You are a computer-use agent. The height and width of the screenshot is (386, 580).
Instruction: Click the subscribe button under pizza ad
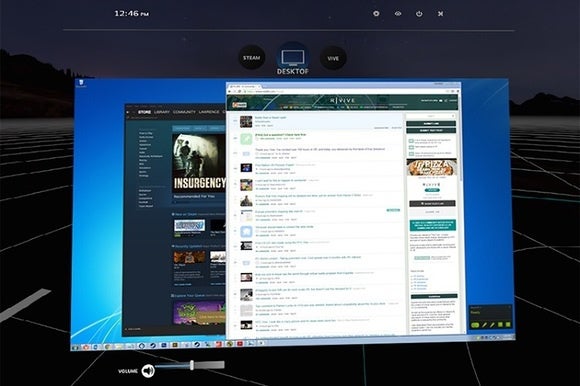[432, 190]
